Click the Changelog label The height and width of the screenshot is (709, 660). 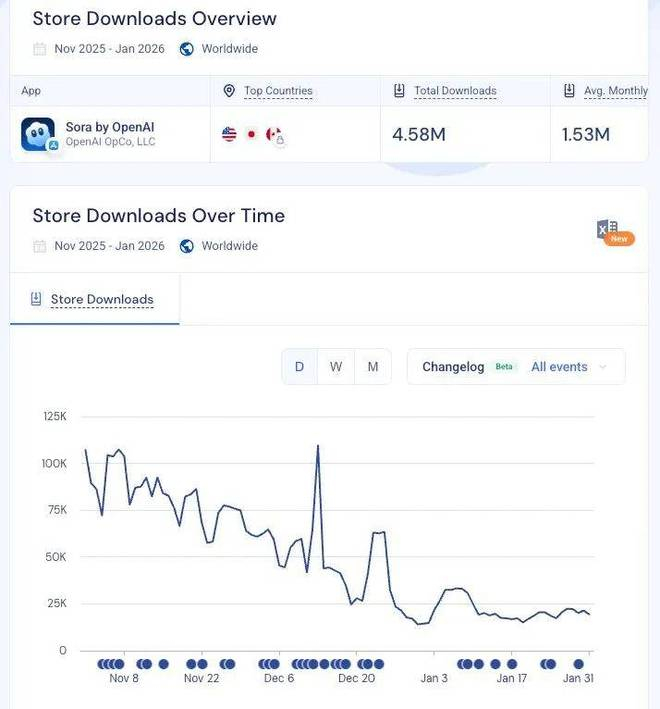(x=453, y=367)
